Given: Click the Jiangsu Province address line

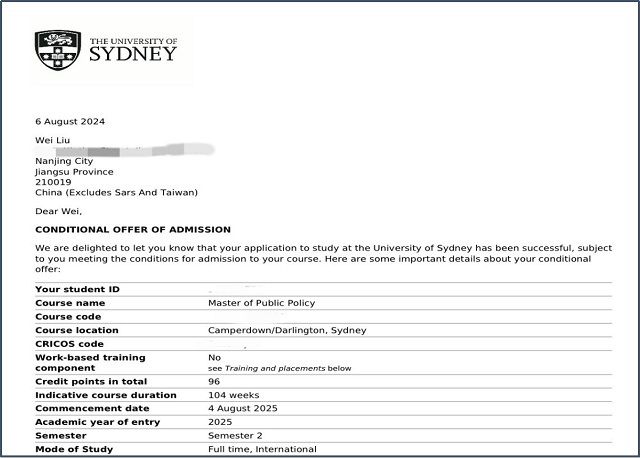Looking at the screenshot, I should (x=74, y=172).
